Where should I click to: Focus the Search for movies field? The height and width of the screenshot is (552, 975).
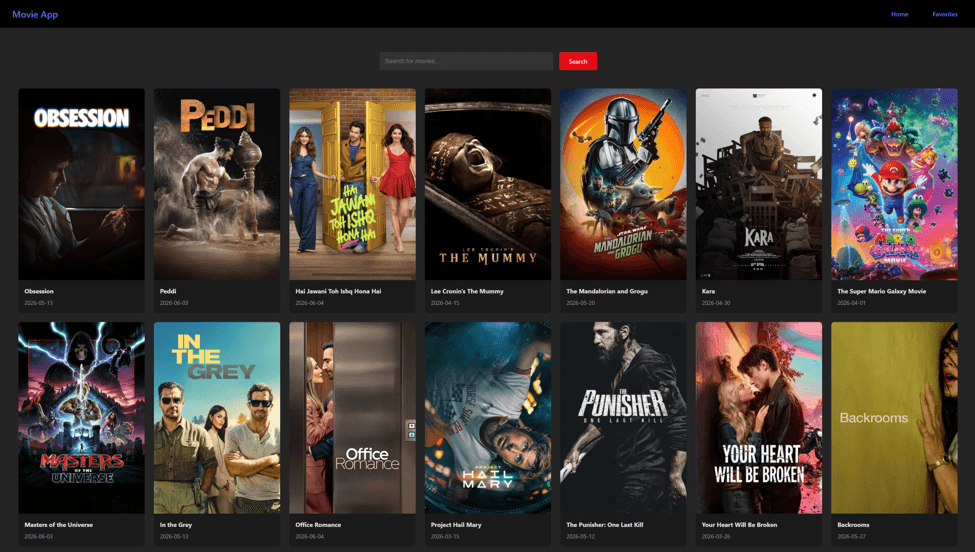[466, 61]
